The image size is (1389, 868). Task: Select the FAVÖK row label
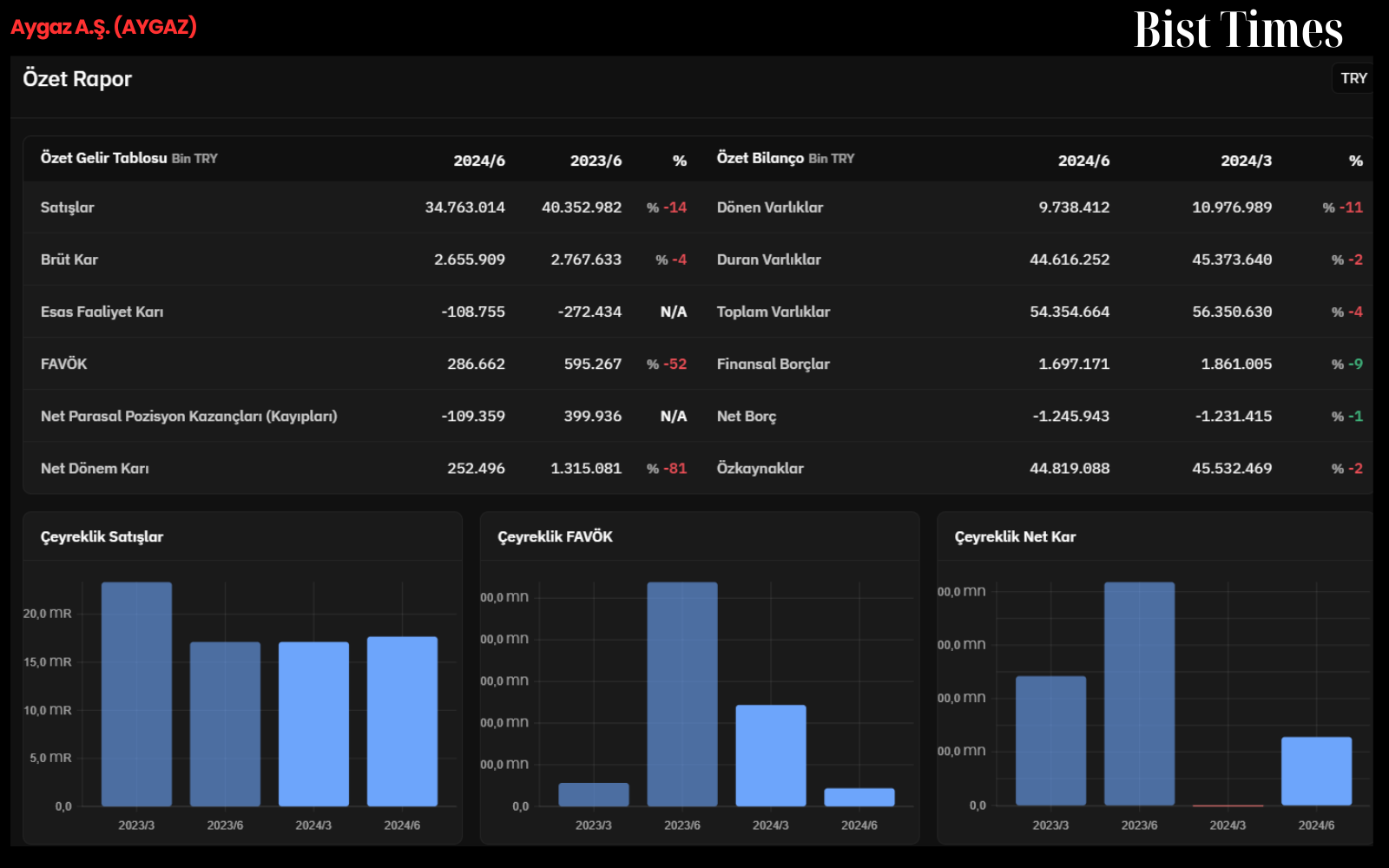[x=64, y=364]
